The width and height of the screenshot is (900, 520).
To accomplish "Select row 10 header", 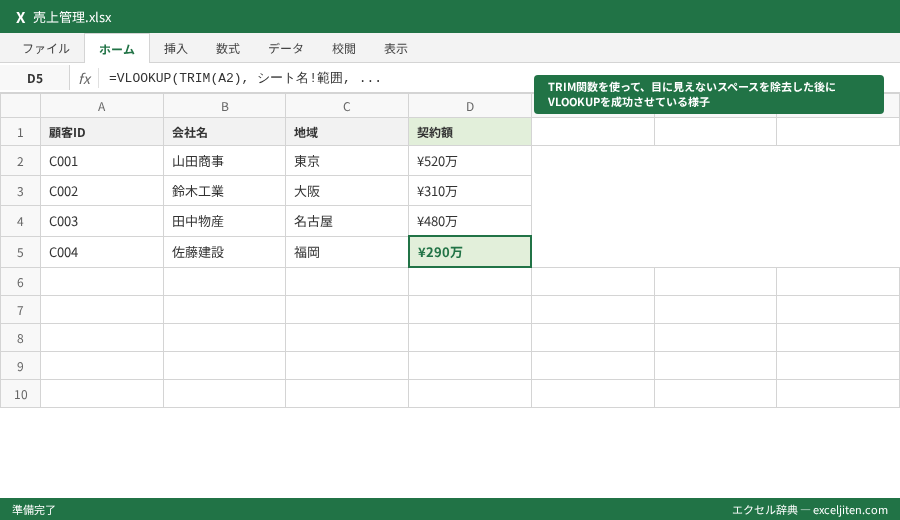I will [20, 394].
